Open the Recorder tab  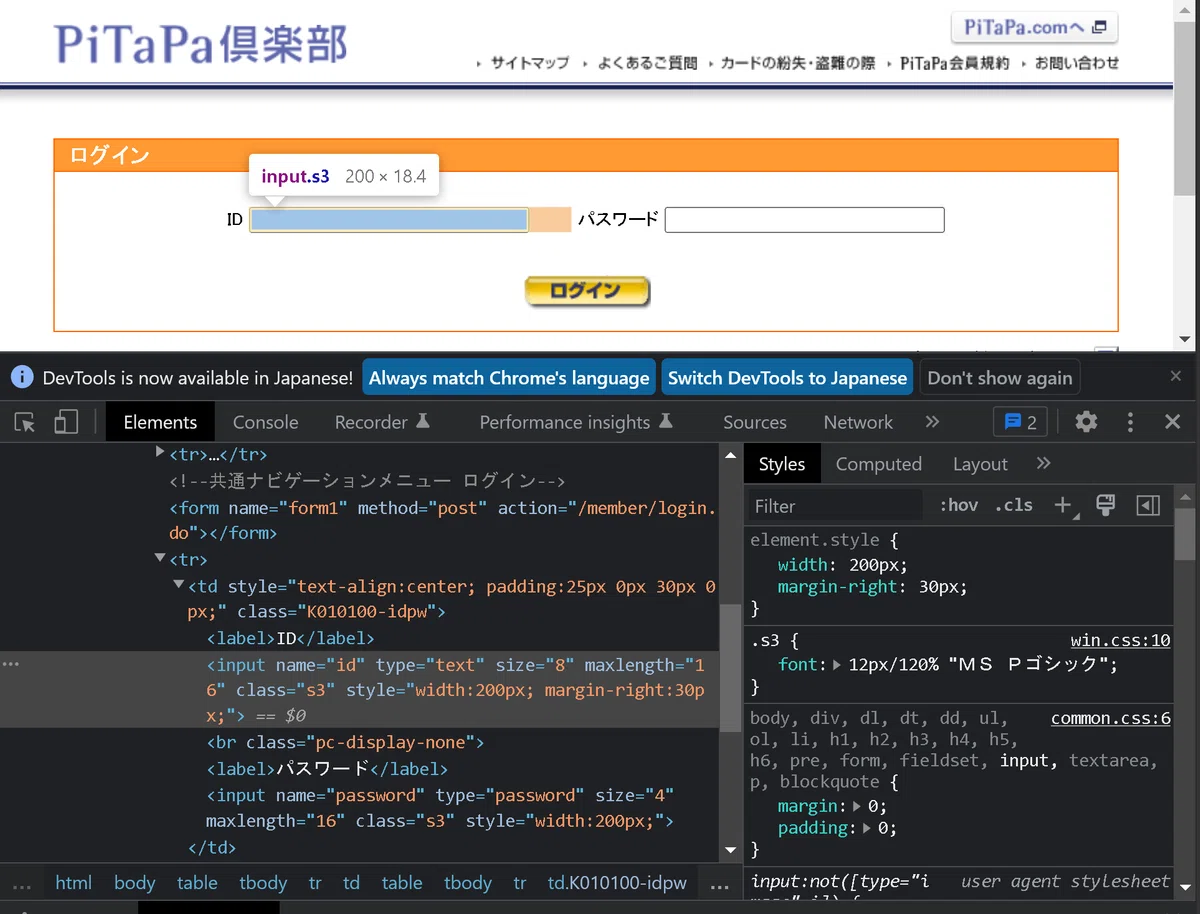tap(382, 422)
